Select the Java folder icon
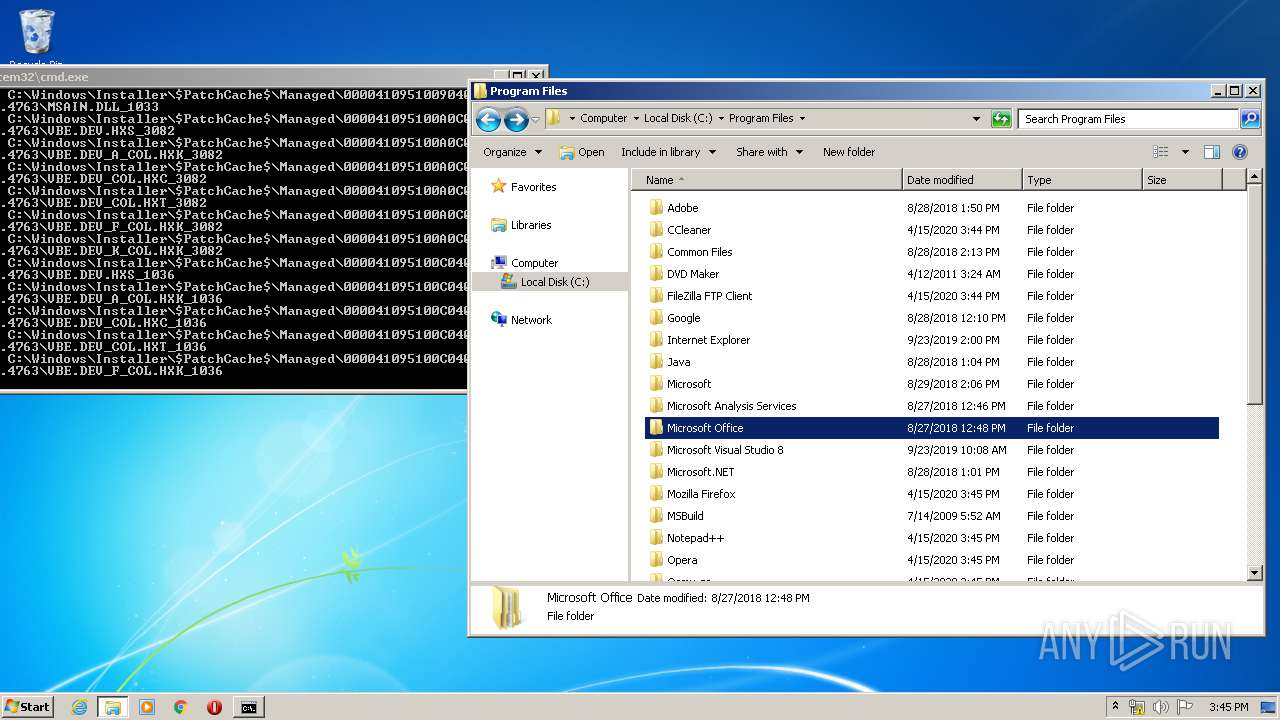Image resolution: width=1280 pixels, height=720 pixels. pyautogui.click(x=656, y=362)
